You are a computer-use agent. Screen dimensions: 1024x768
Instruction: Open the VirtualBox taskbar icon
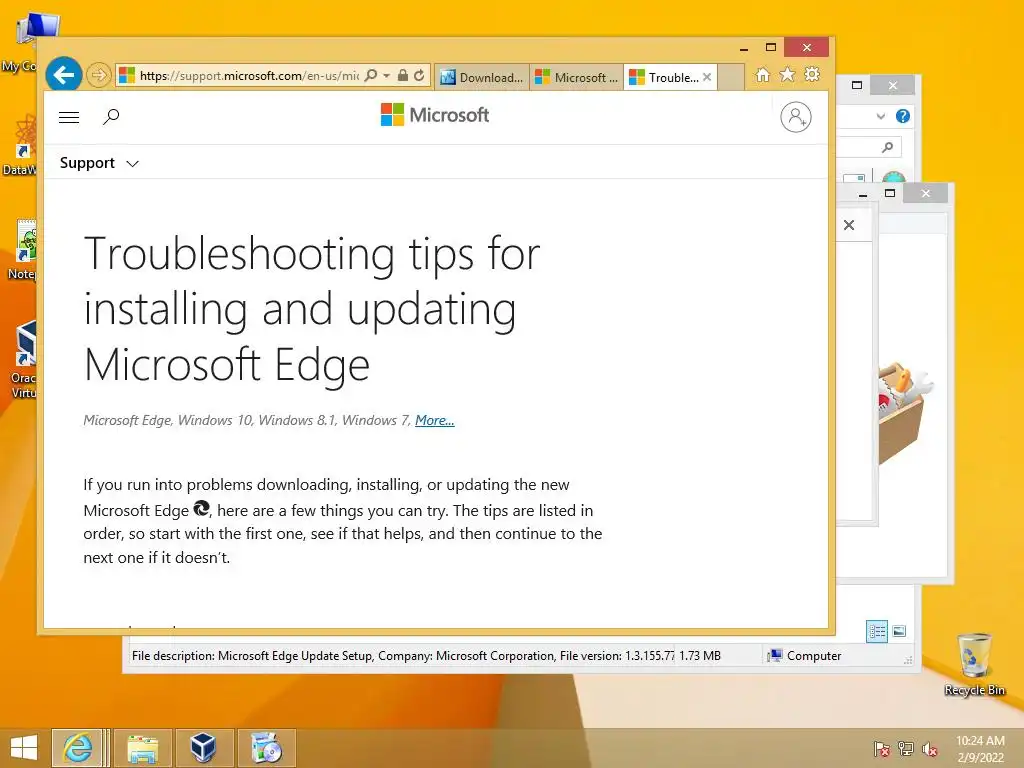pyautogui.click(x=204, y=748)
